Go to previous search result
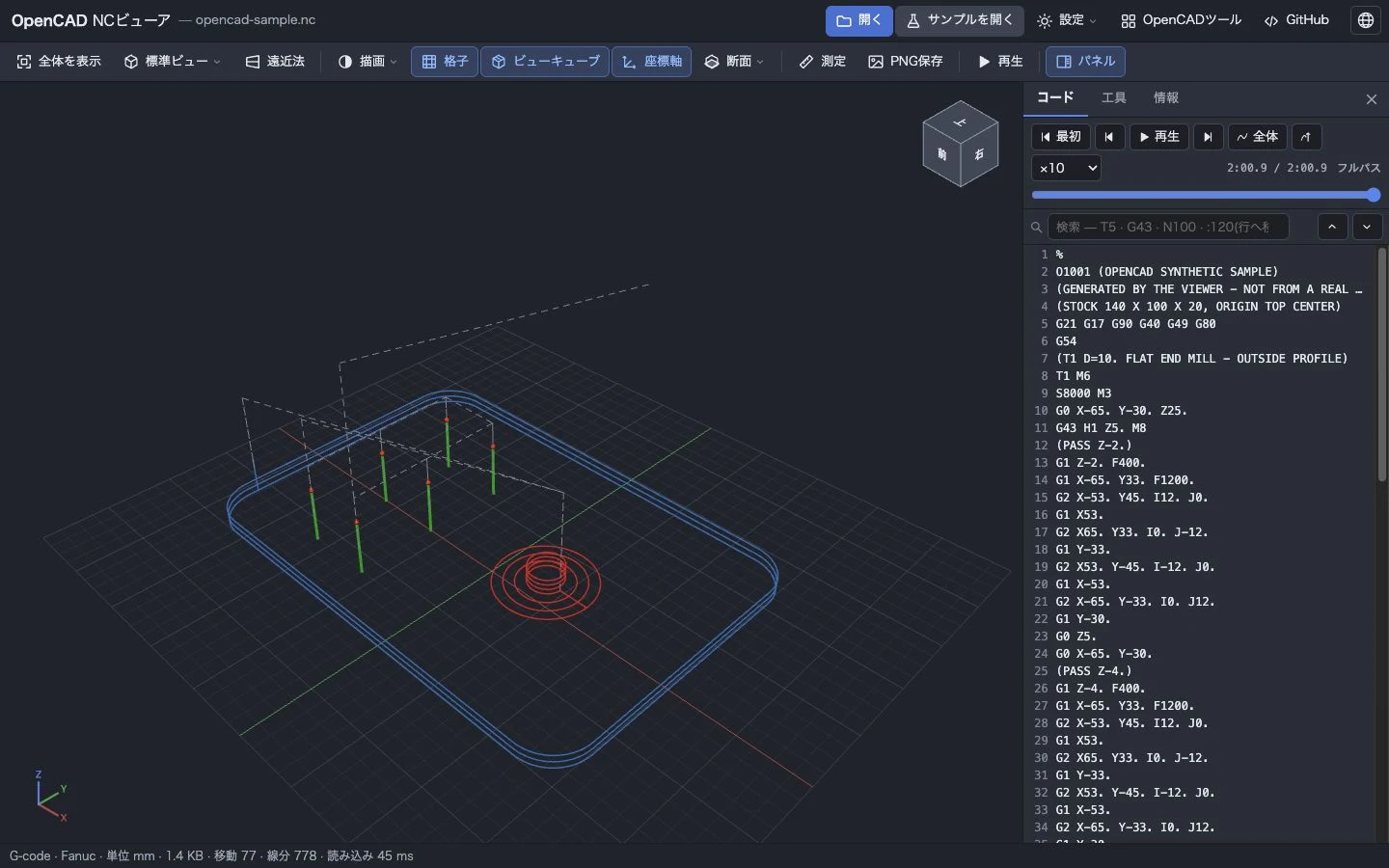This screenshot has height=868, width=1389. [x=1332, y=227]
